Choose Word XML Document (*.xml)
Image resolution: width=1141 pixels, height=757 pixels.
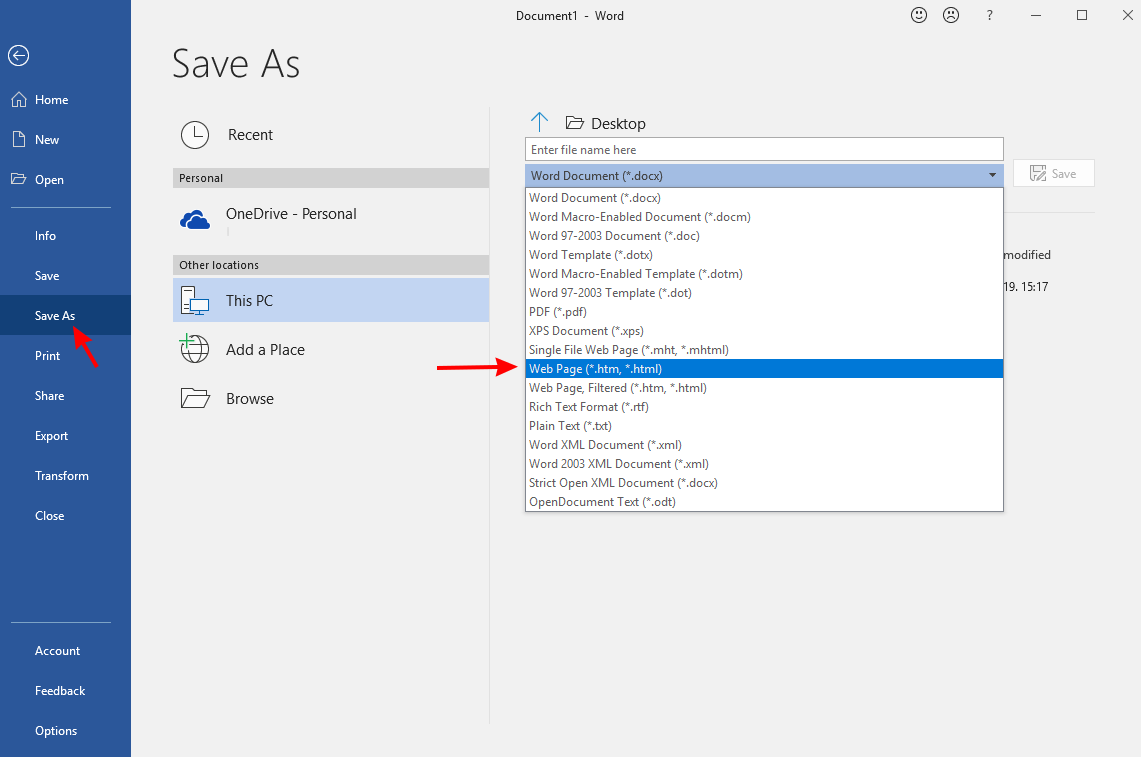764,445
